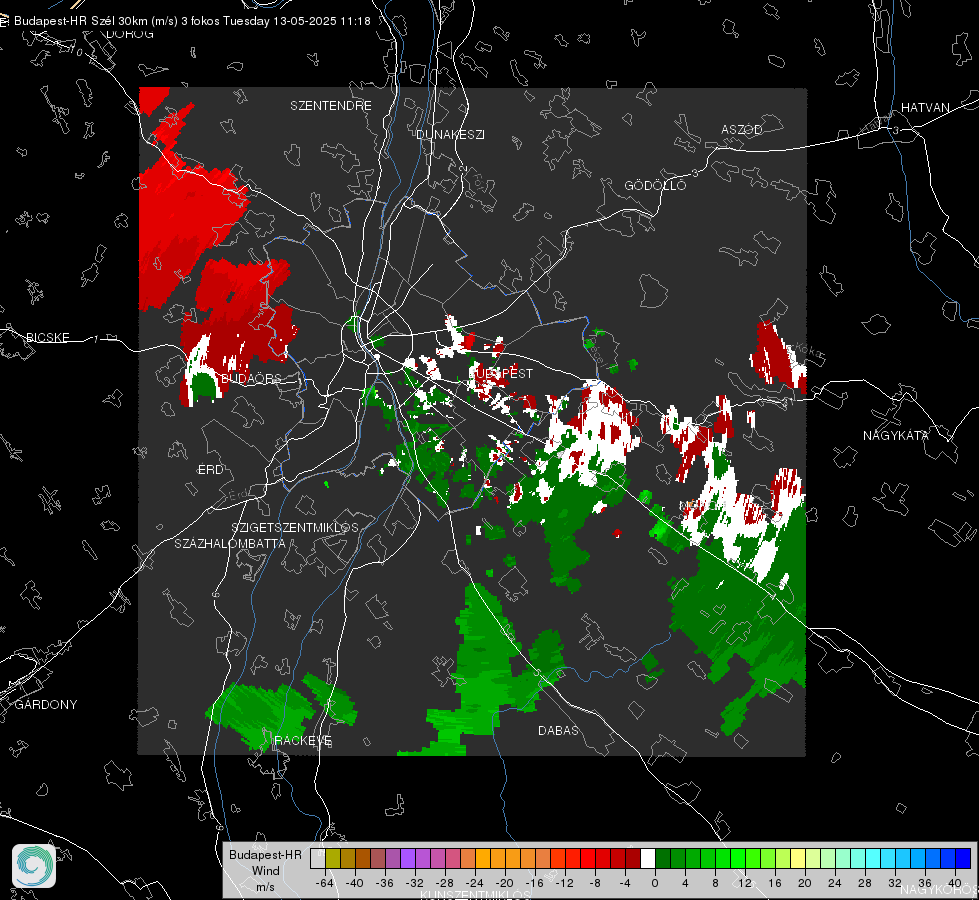
Task: Click the white zero swatch in wind legend
Action: tap(648, 859)
